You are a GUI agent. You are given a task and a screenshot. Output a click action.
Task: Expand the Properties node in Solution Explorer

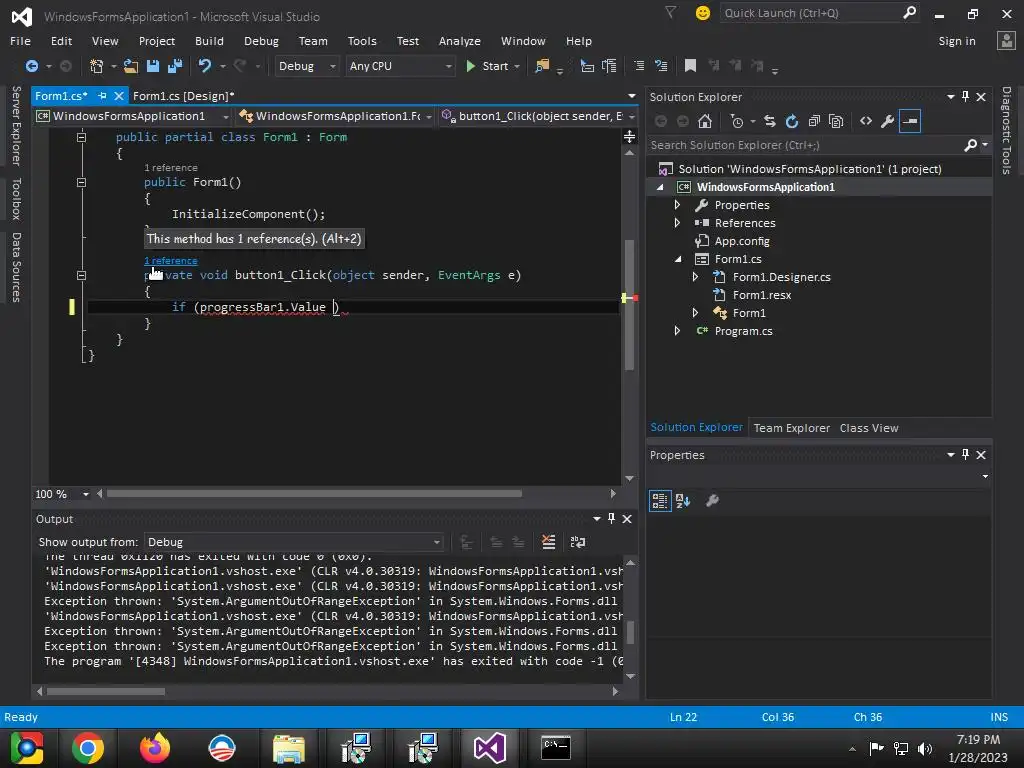tap(677, 205)
